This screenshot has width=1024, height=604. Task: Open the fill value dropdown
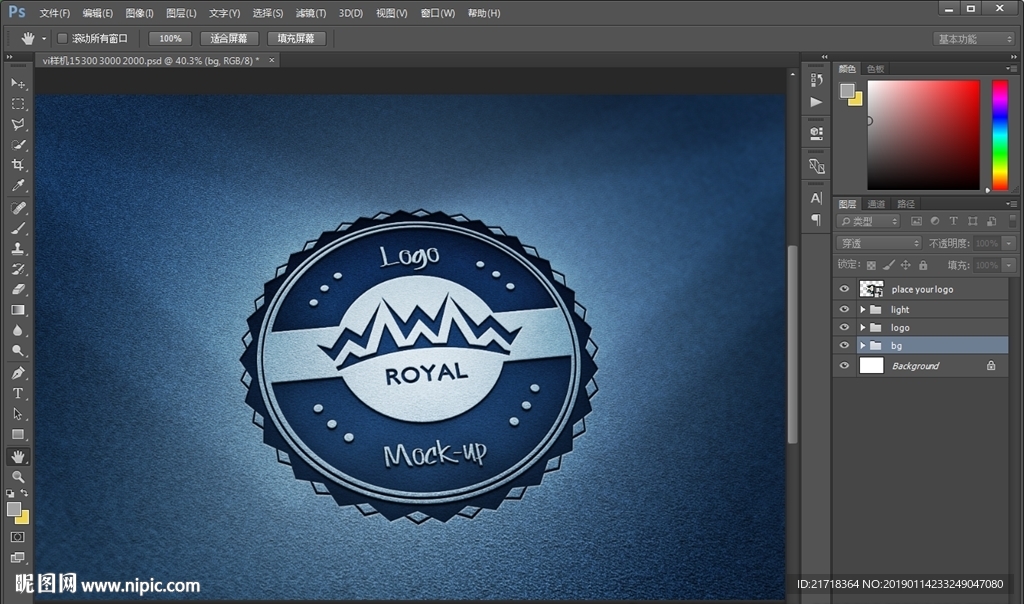coord(1009,265)
